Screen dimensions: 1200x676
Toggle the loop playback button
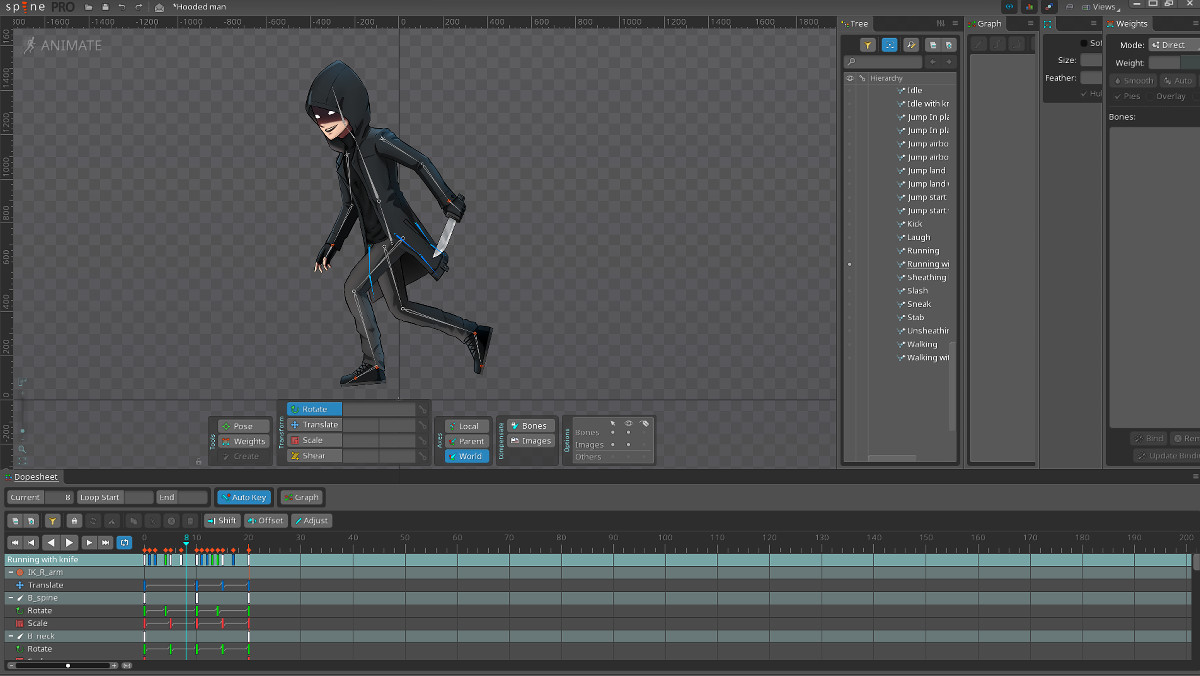click(x=124, y=543)
